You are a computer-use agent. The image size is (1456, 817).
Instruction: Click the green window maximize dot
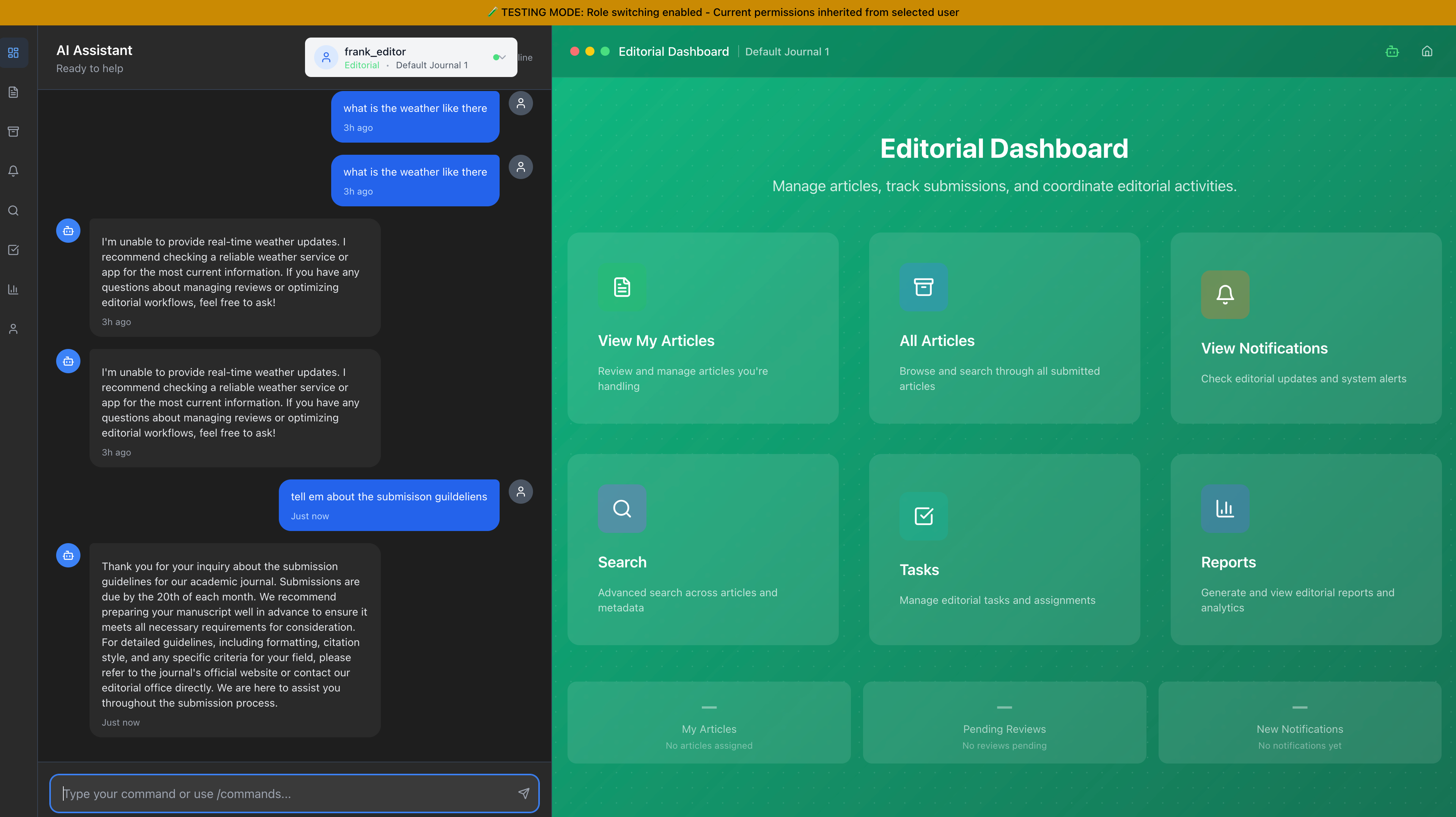point(605,52)
